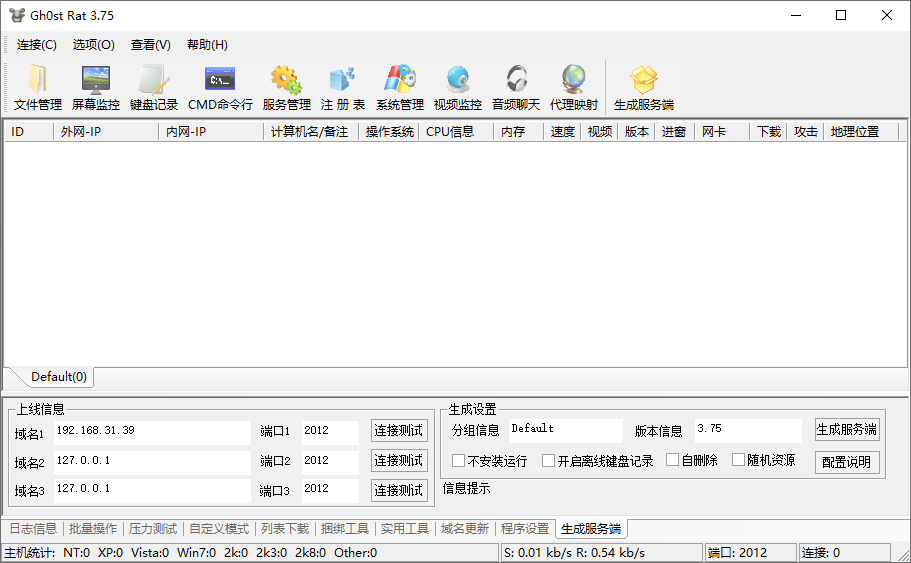The image size is (911, 563).
Task: Click the 端口1 port field
Action: (330, 432)
